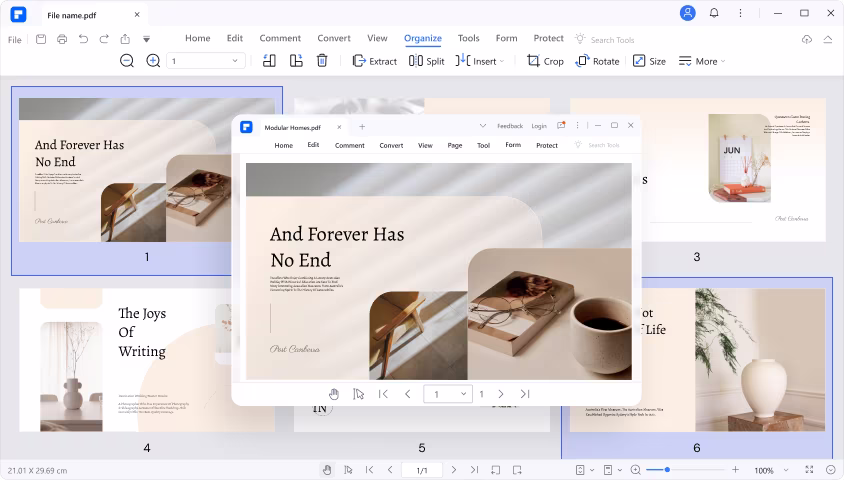Select the hand tool in floating window

click(334, 394)
